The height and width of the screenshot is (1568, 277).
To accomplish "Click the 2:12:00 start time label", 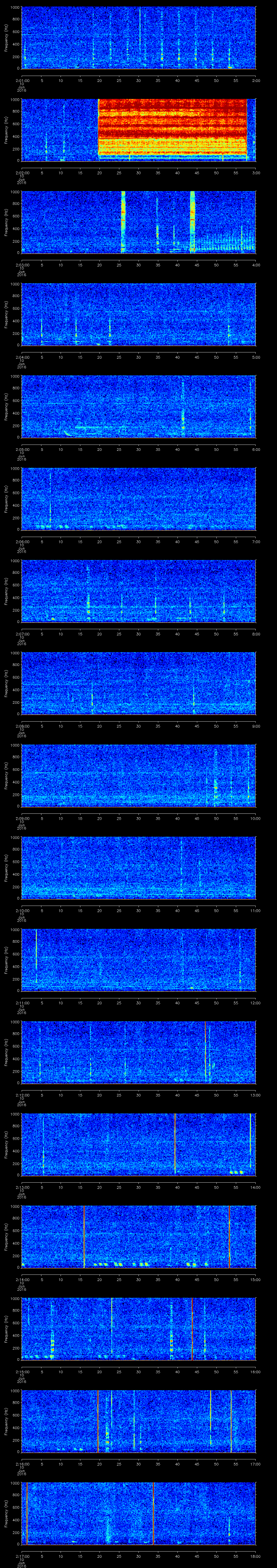I will (x=22, y=1095).
